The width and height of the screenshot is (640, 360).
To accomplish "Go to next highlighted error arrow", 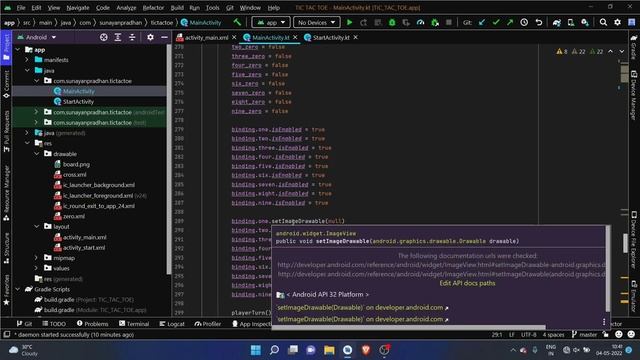I will [x=621, y=51].
